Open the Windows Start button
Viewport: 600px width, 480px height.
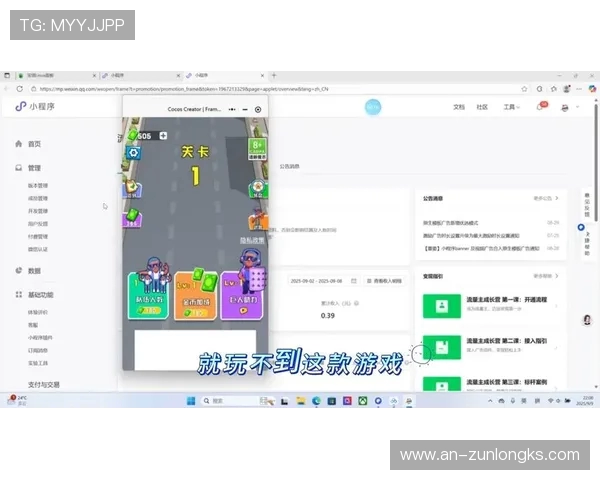pos(191,401)
